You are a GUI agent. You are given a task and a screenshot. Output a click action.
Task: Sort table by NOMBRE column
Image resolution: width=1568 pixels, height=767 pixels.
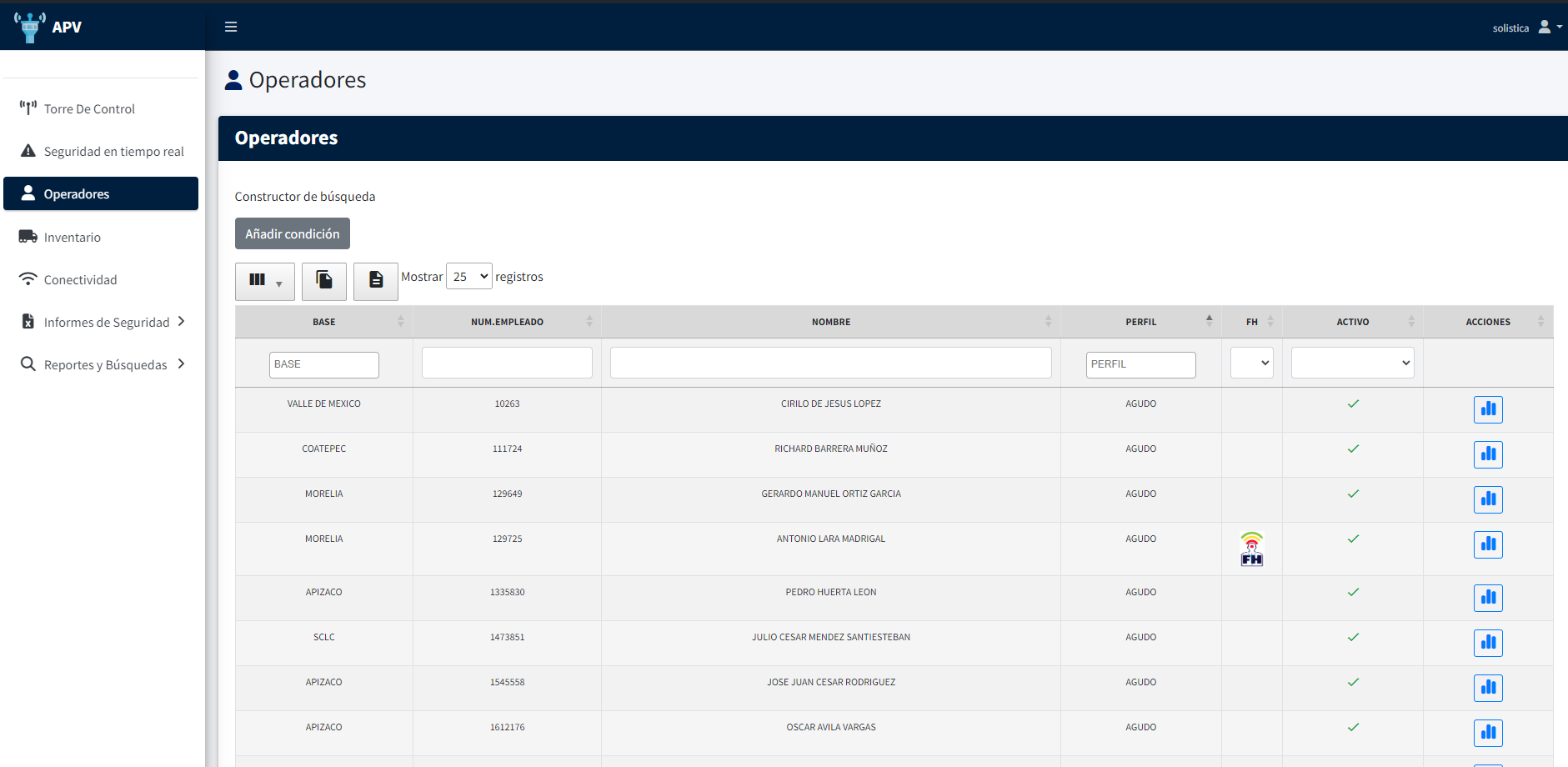[831, 322]
